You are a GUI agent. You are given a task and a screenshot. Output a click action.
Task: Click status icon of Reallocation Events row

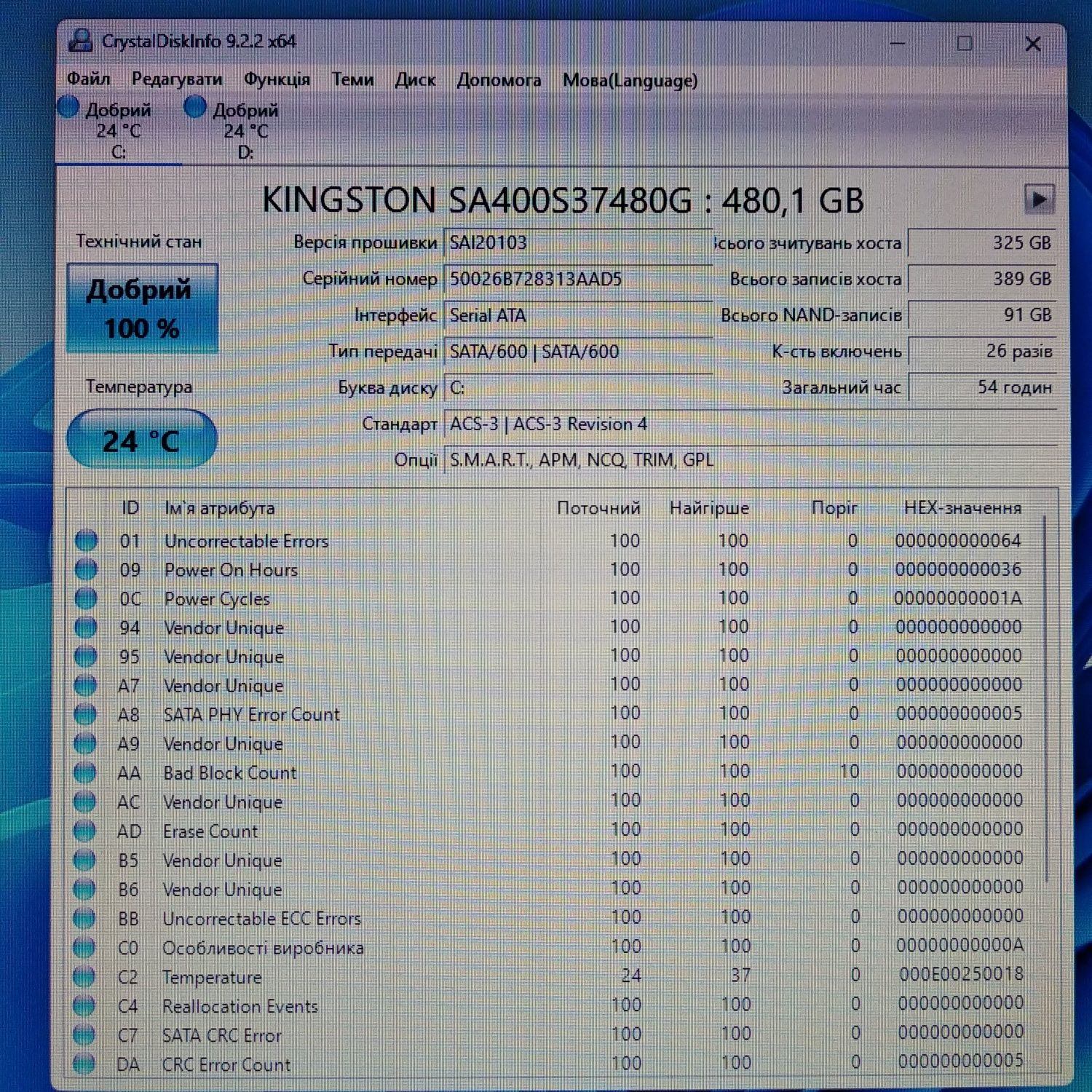tap(84, 1005)
